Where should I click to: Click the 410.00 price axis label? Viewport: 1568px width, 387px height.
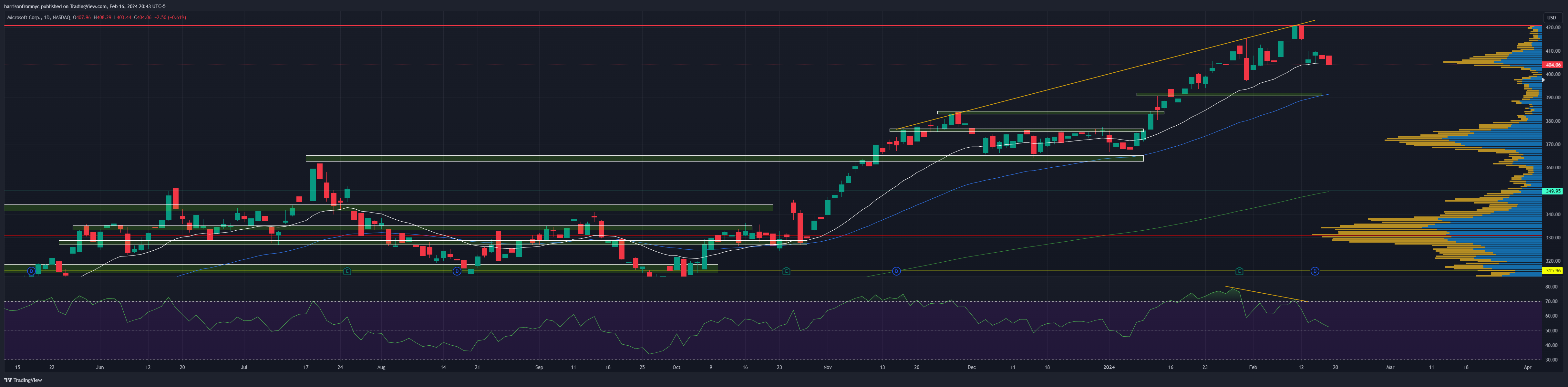pyautogui.click(x=1553, y=51)
